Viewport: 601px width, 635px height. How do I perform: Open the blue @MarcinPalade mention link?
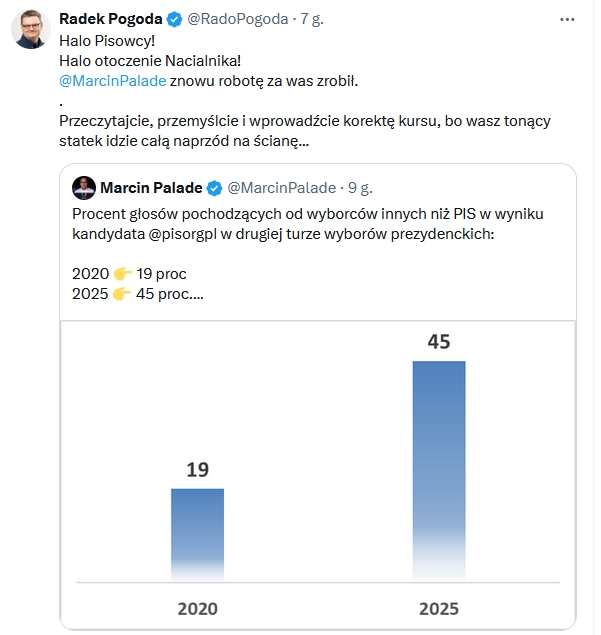point(113,80)
